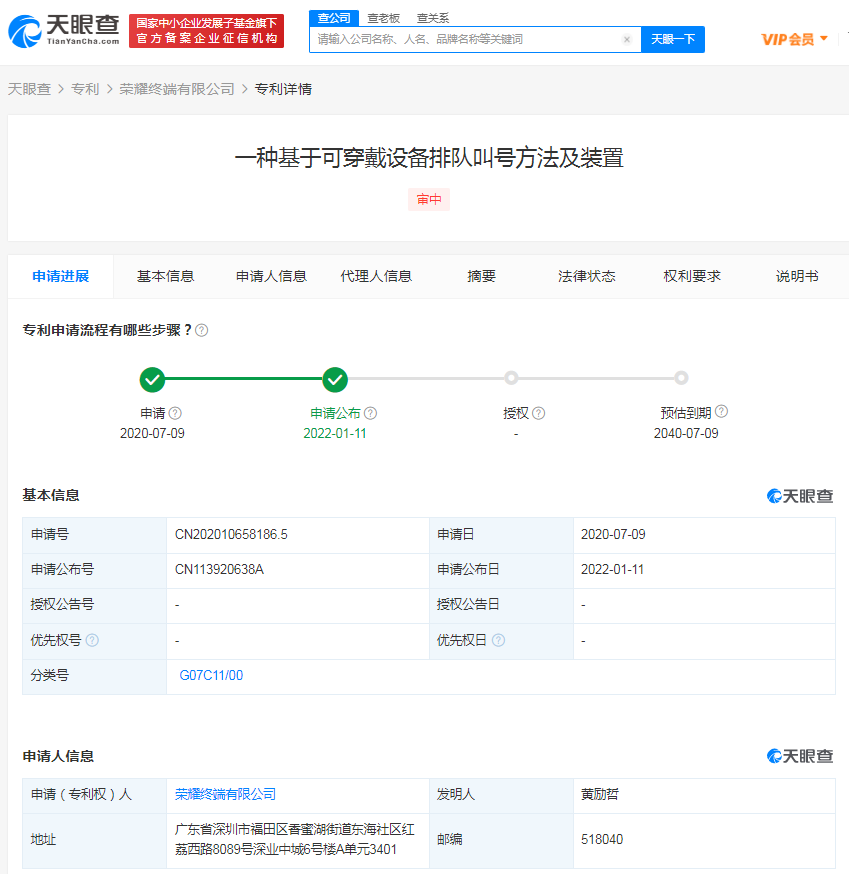Select inventor name 黄励哲

pos(600,794)
